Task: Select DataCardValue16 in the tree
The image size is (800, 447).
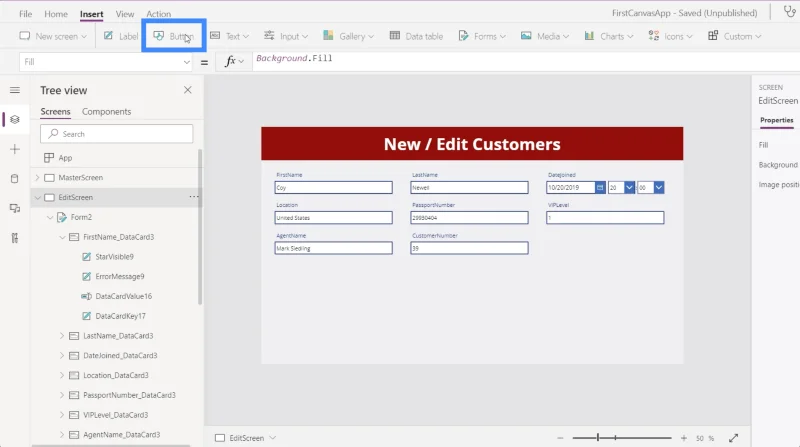Action: (x=123, y=296)
